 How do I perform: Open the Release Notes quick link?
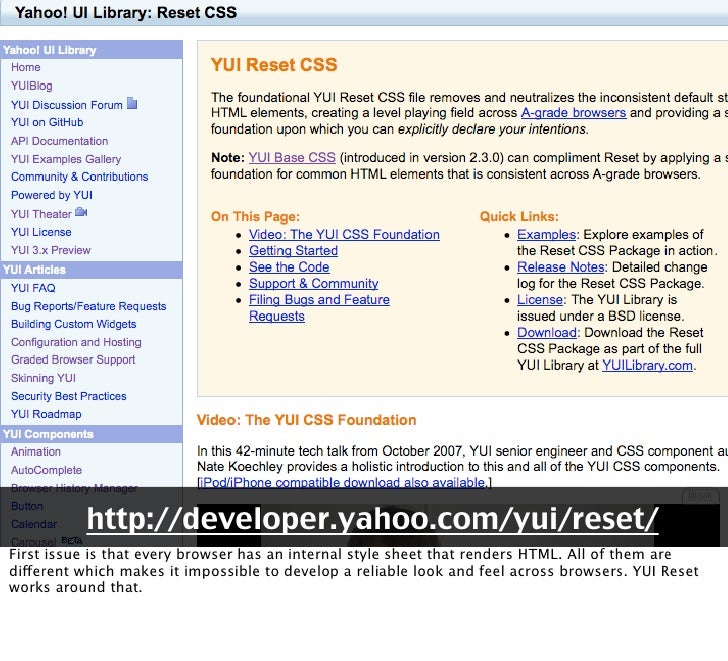coord(561,267)
